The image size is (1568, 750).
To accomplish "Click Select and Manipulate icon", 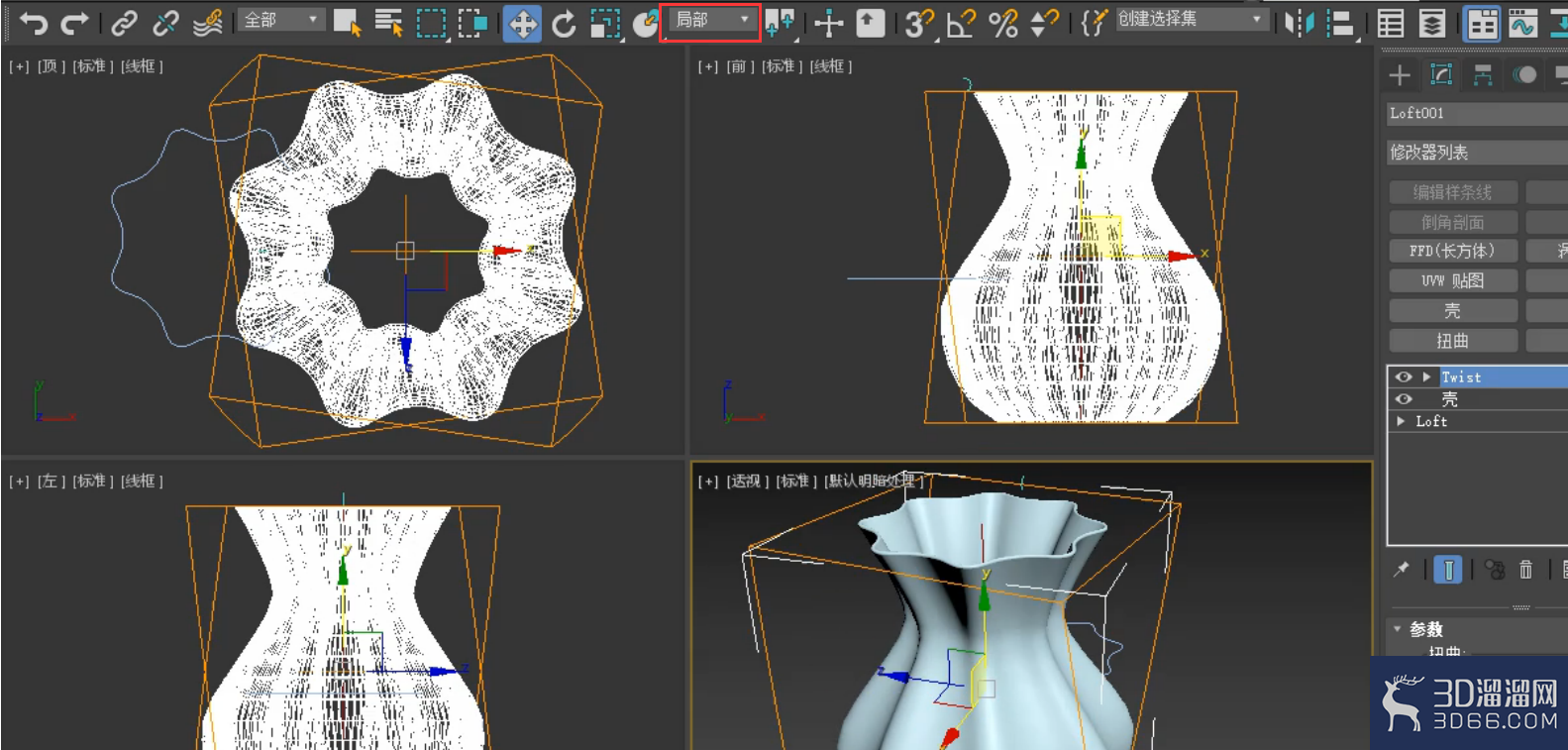I will [x=829, y=23].
